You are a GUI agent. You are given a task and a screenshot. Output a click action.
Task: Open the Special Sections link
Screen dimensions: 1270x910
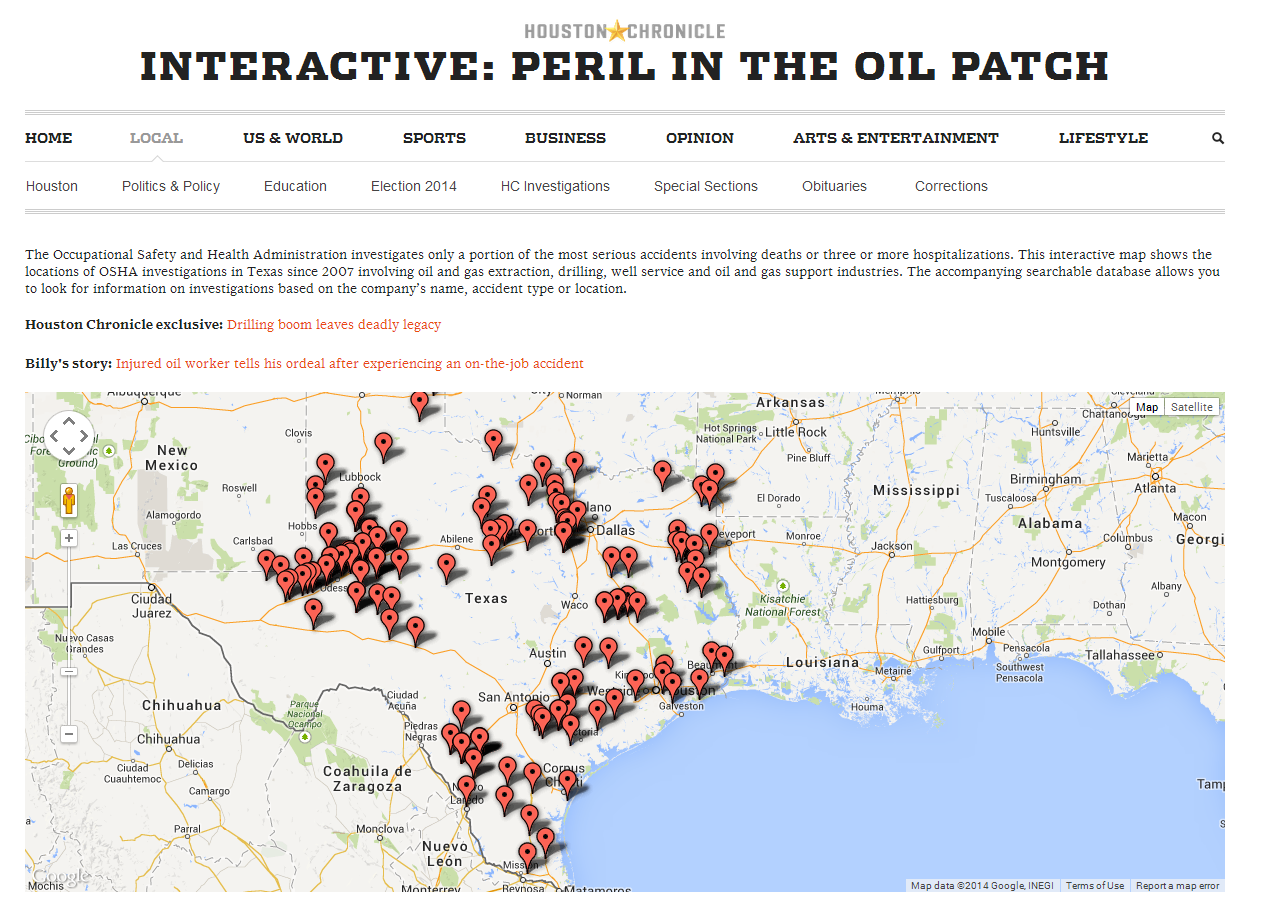(x=706, y=186)
